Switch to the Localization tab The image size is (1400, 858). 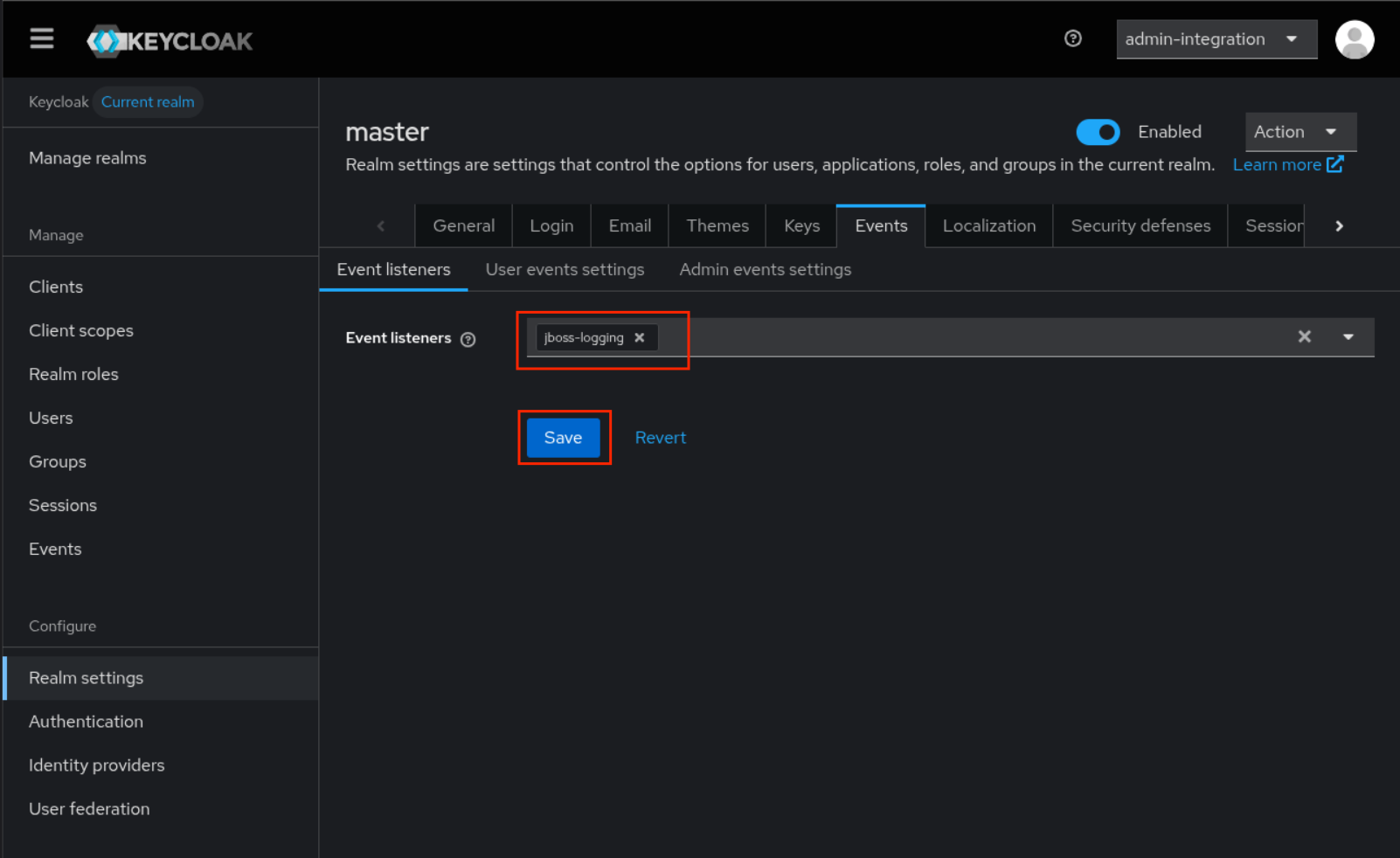tap(988, 226)
